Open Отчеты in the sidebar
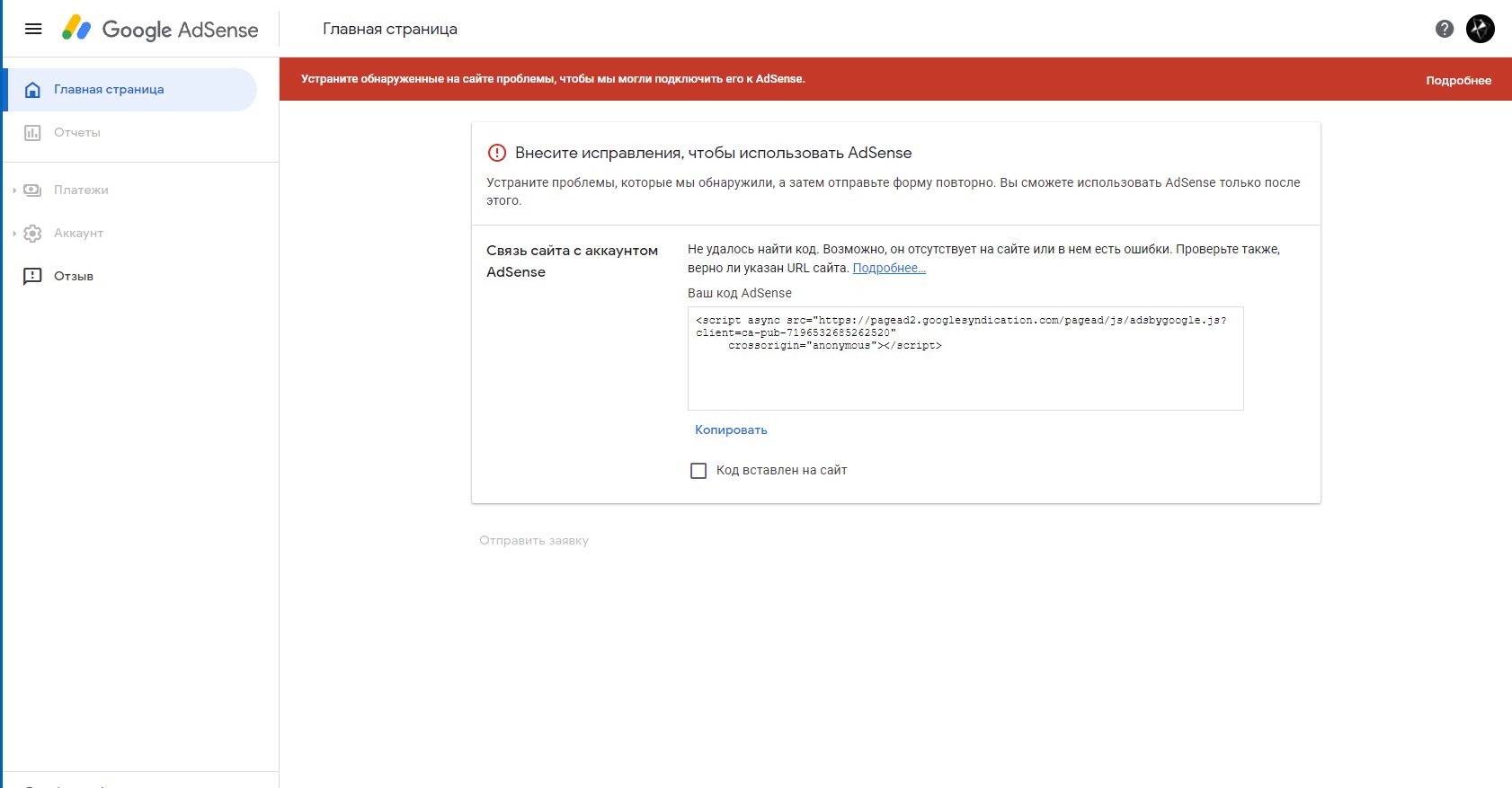The height and width of the screenshot is (788, 1512). [77, 133]
